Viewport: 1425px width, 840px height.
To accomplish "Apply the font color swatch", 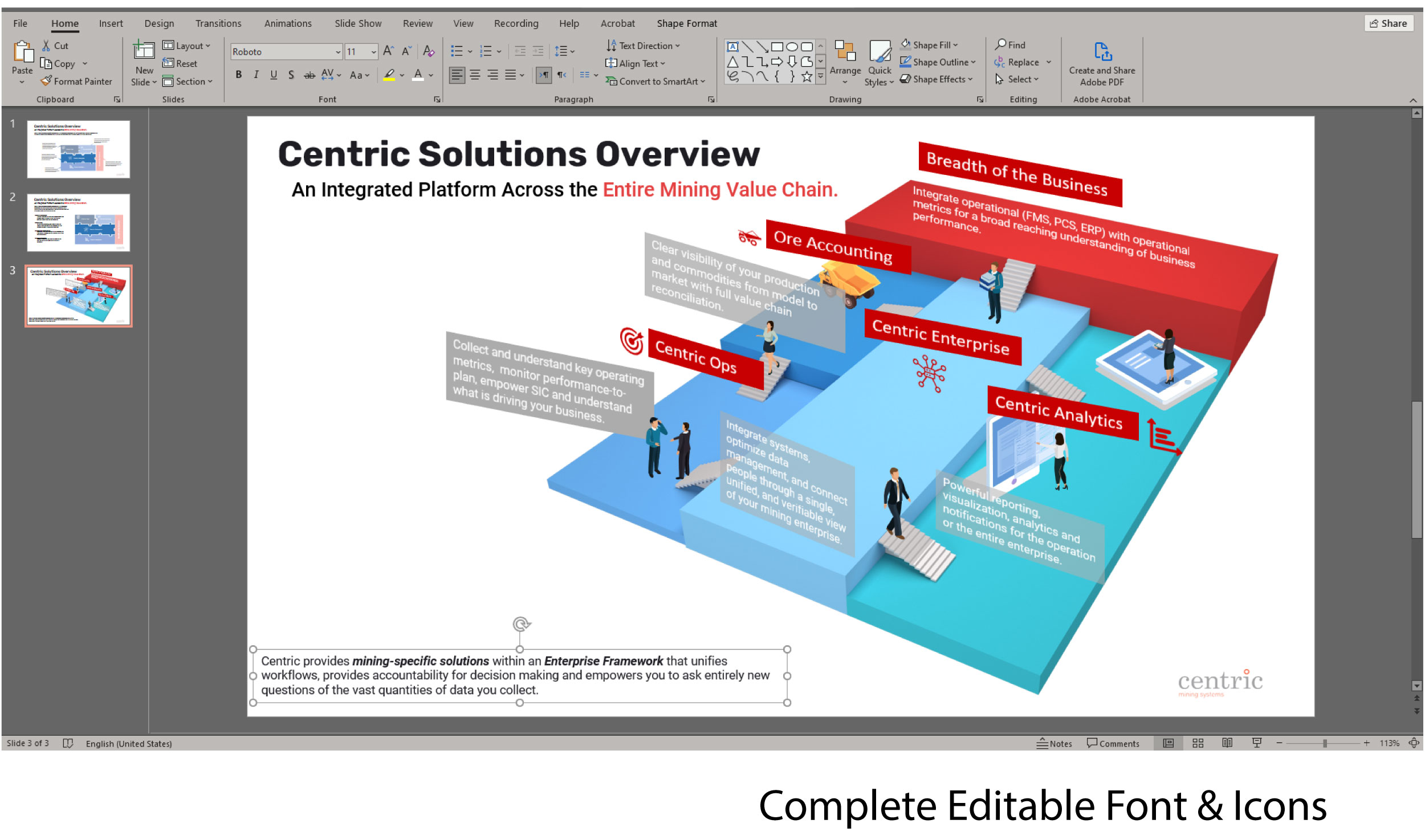I will click(418, 75).
